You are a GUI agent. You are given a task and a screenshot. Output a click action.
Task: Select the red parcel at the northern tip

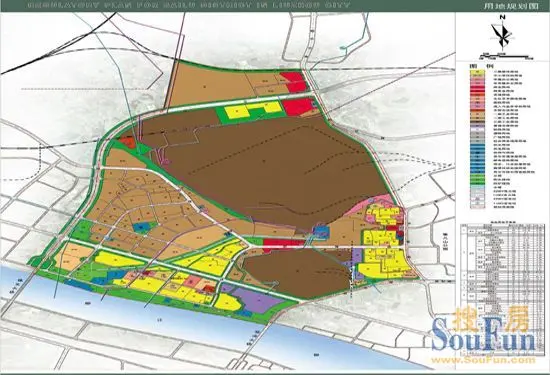(x=293, y=82)
